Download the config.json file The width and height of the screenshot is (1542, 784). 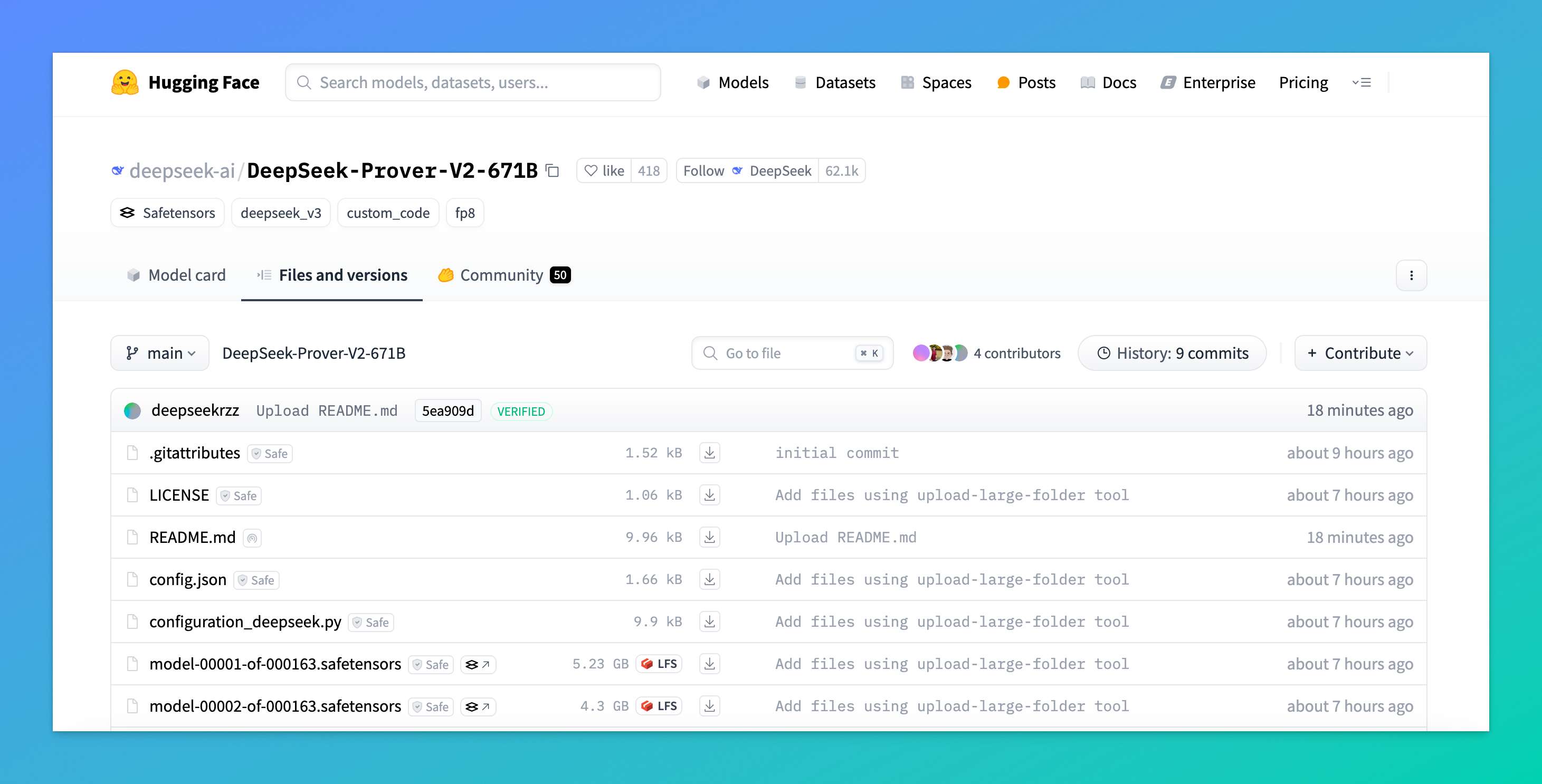[709, 579]
